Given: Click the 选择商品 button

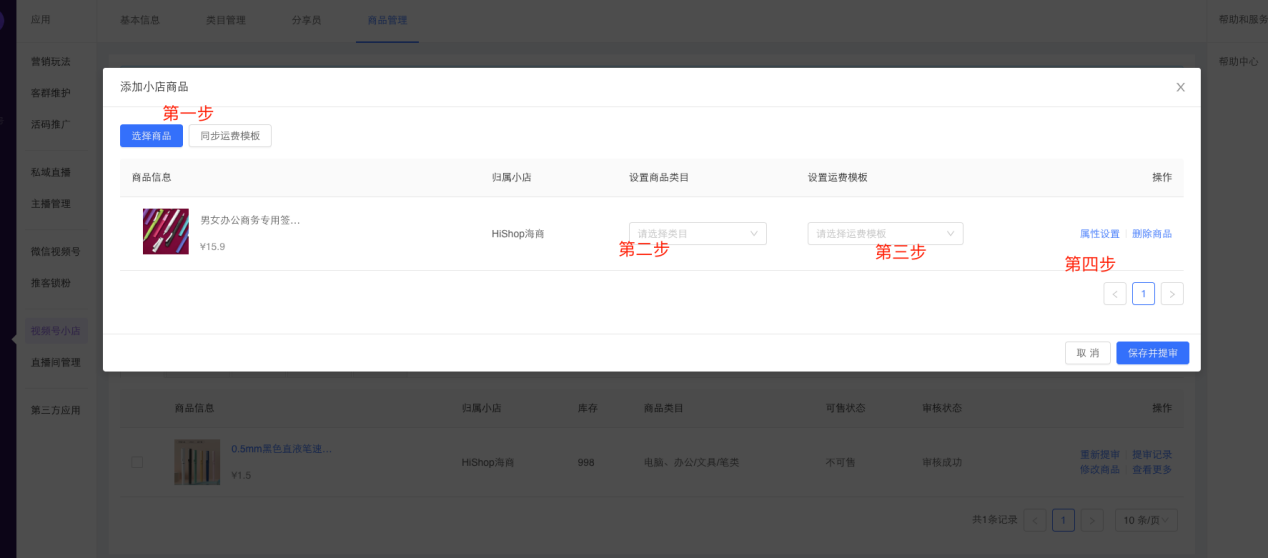Looking at the screenshot, I should click(151, 136).
